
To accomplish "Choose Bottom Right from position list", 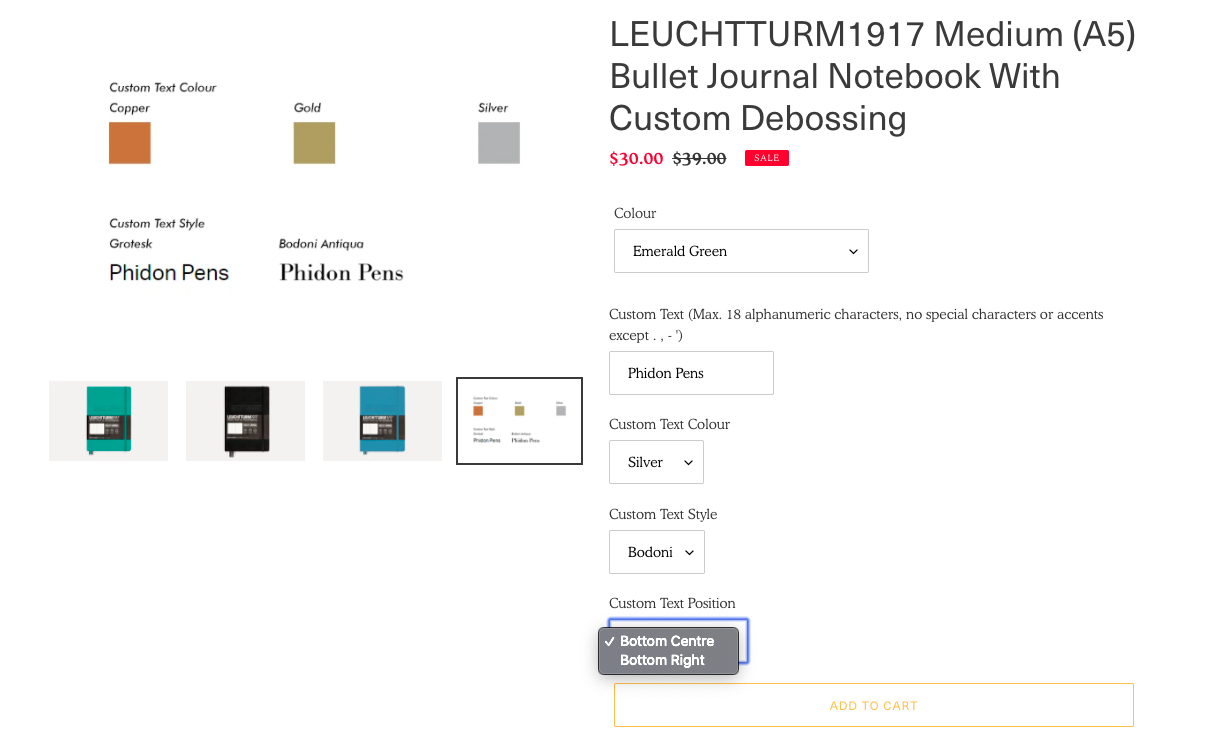I will pyautogui.click(x=662, y=660).
